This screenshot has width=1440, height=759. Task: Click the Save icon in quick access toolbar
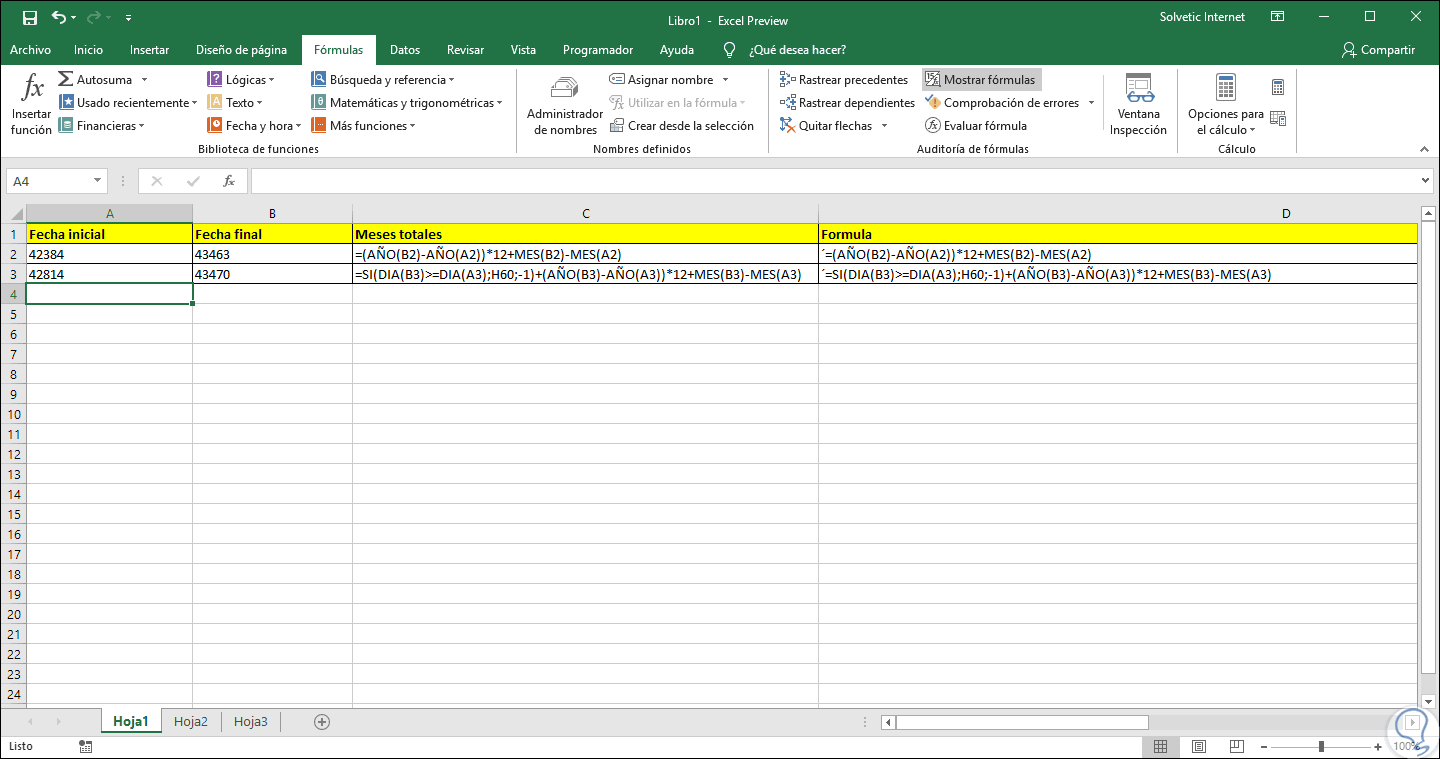point(30,19)
